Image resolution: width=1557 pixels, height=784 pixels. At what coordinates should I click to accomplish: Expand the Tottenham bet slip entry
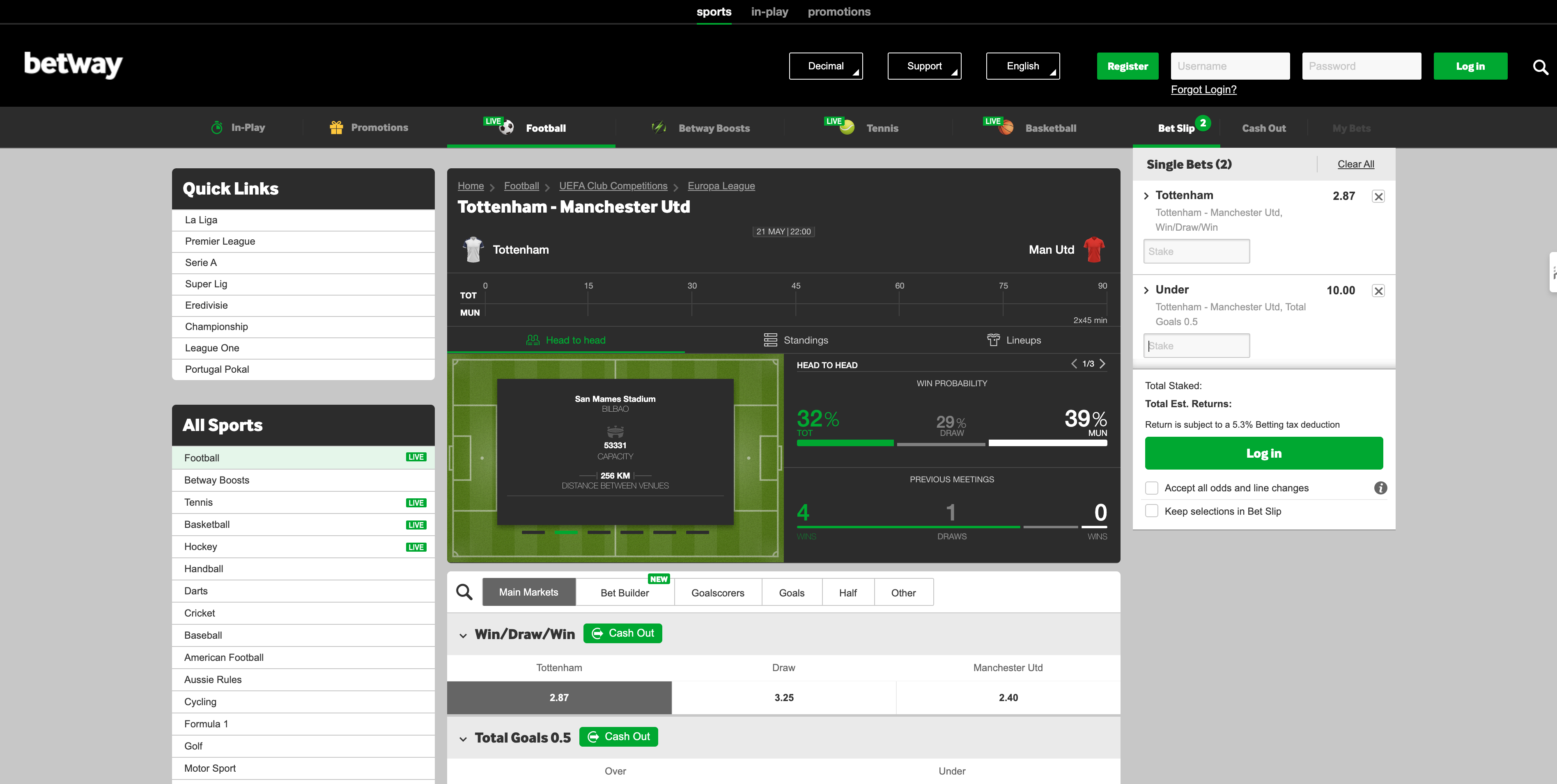point(1146,196)
